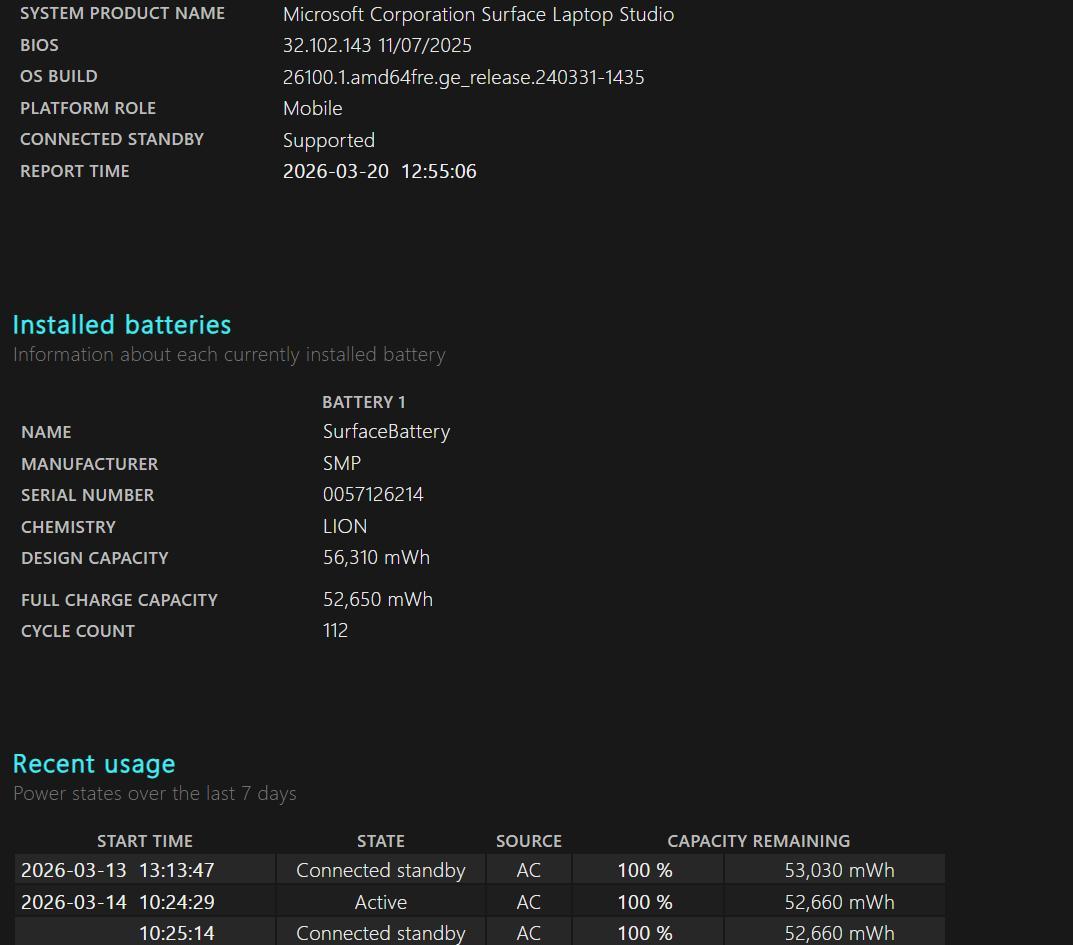Click the 'Active' state cell
Viewport: 1073px width, 945px height.
pos(380,902)
